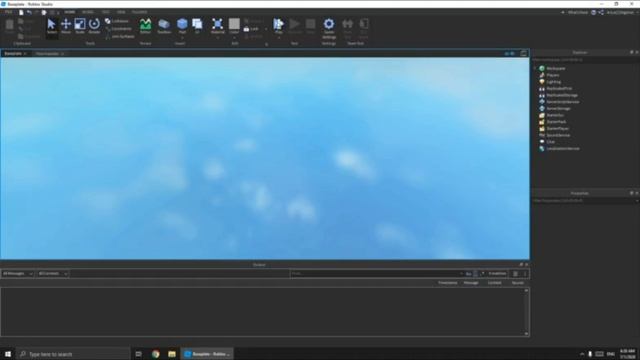Expand Color dropdown arrow
This screenshot has height=360, width=640.
click(234, 38)
